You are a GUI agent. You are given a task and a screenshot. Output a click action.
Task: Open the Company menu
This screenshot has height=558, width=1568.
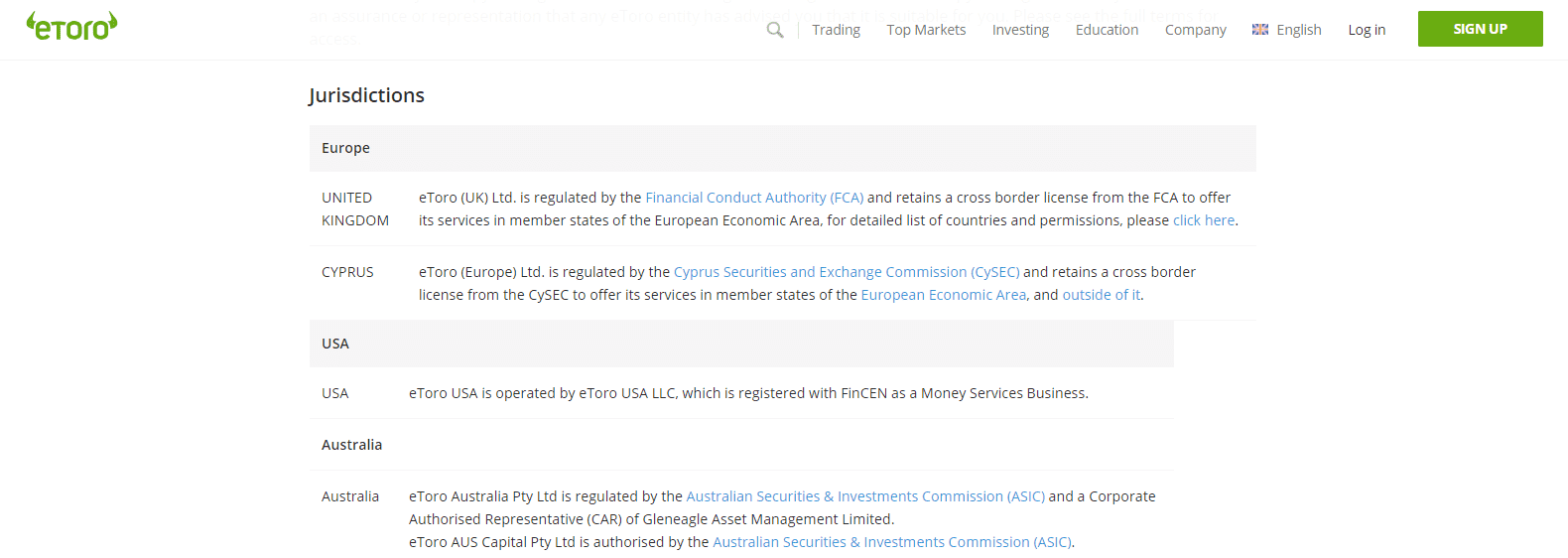pos(1195,30)
